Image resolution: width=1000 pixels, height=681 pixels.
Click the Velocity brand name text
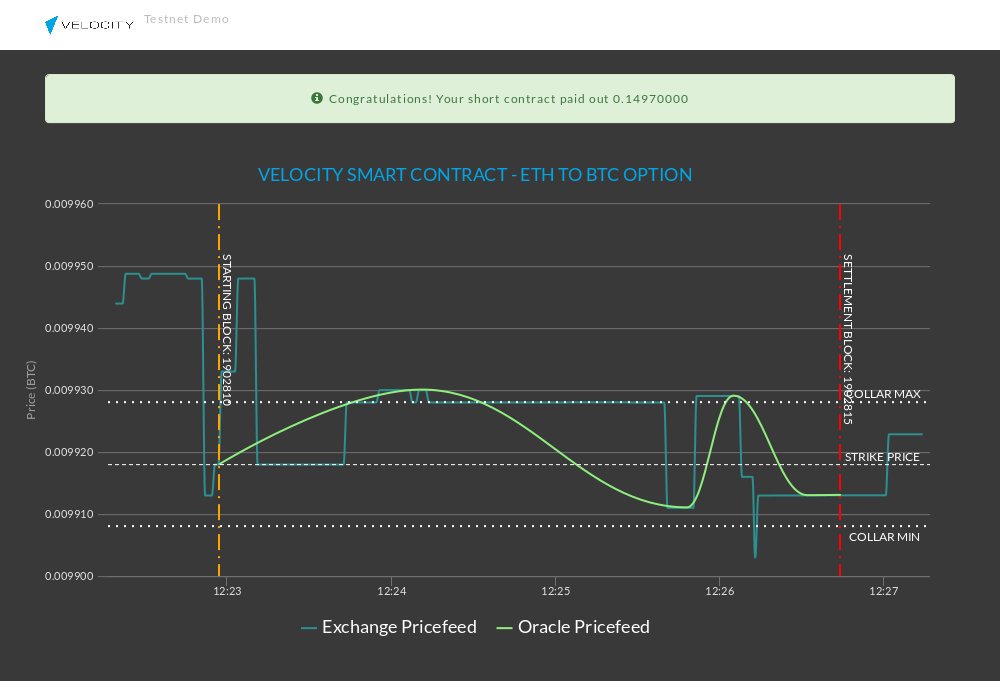[98, 25]
